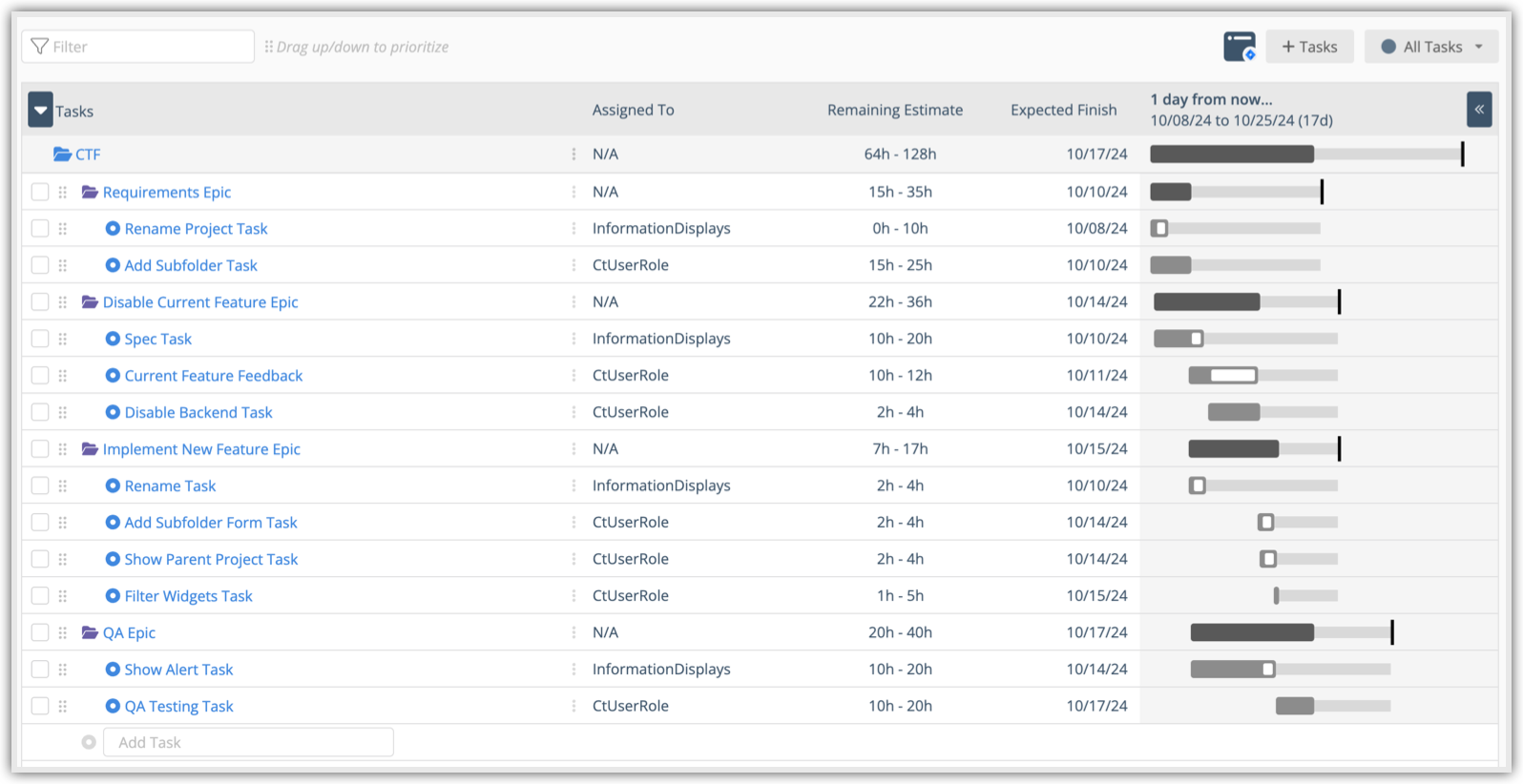Click the drag handle for Spec Task
Viewport: 1523px width, 784px height.
pyautogui.click(x=63, y=339)
